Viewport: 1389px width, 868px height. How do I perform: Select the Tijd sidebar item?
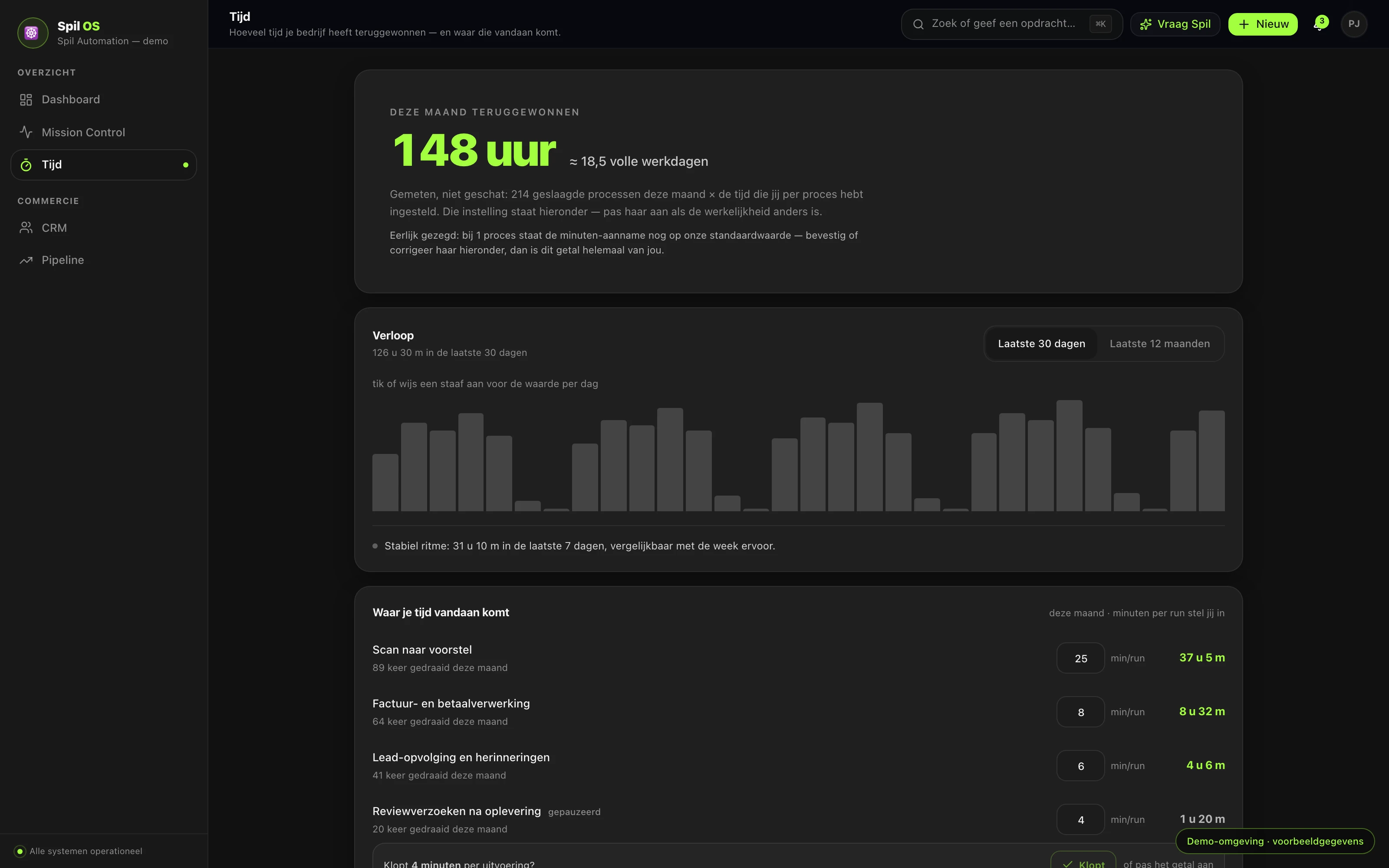tap(103, 165)
